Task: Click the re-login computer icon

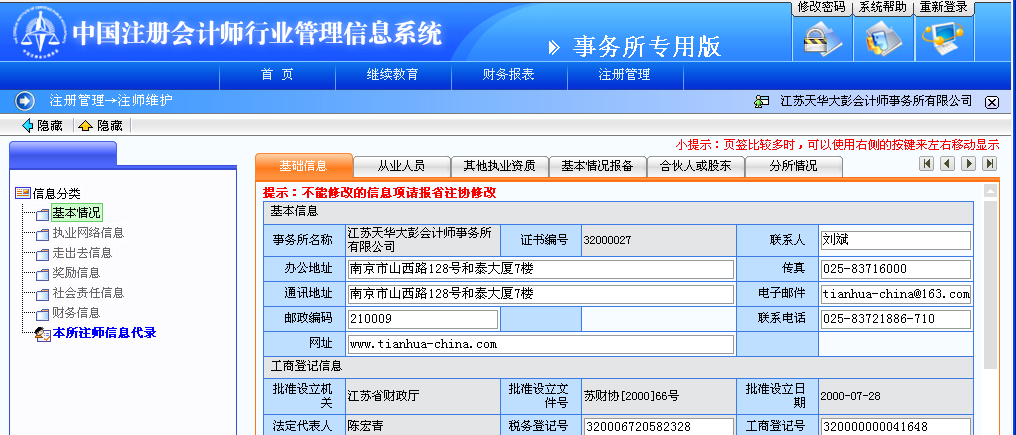Action: 943,39
